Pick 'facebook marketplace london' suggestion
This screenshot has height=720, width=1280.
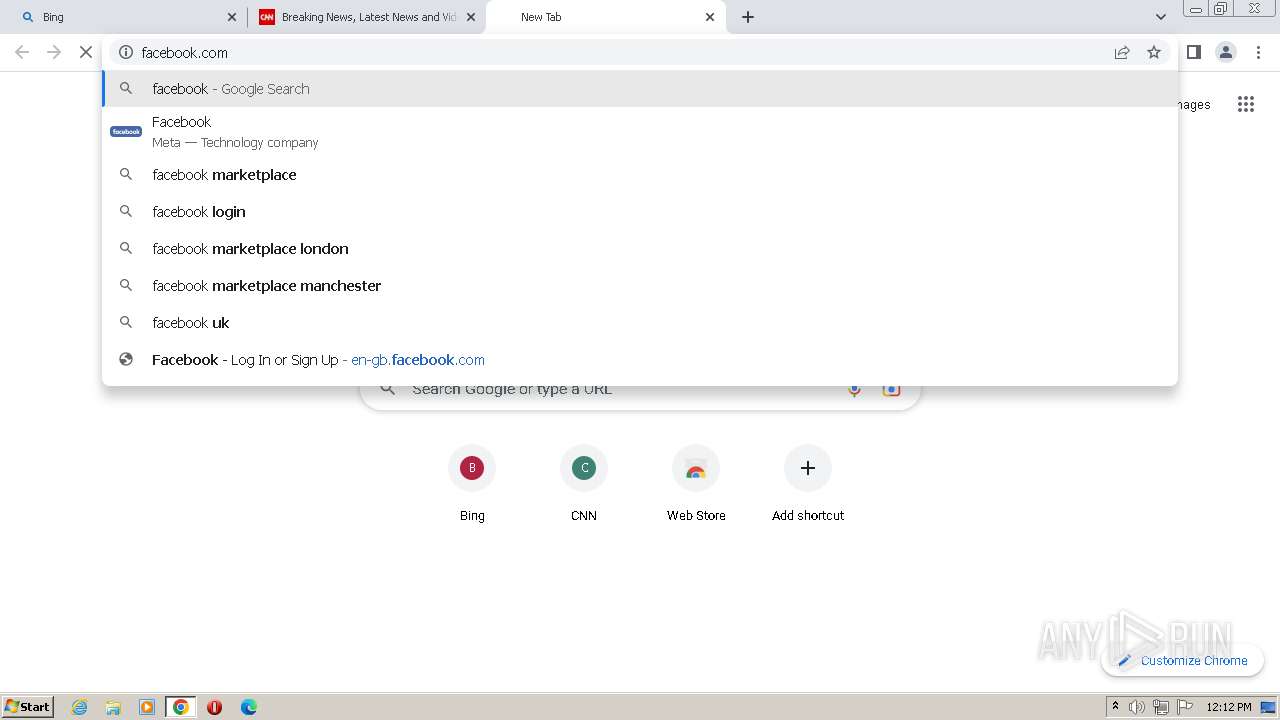[640, 248]
